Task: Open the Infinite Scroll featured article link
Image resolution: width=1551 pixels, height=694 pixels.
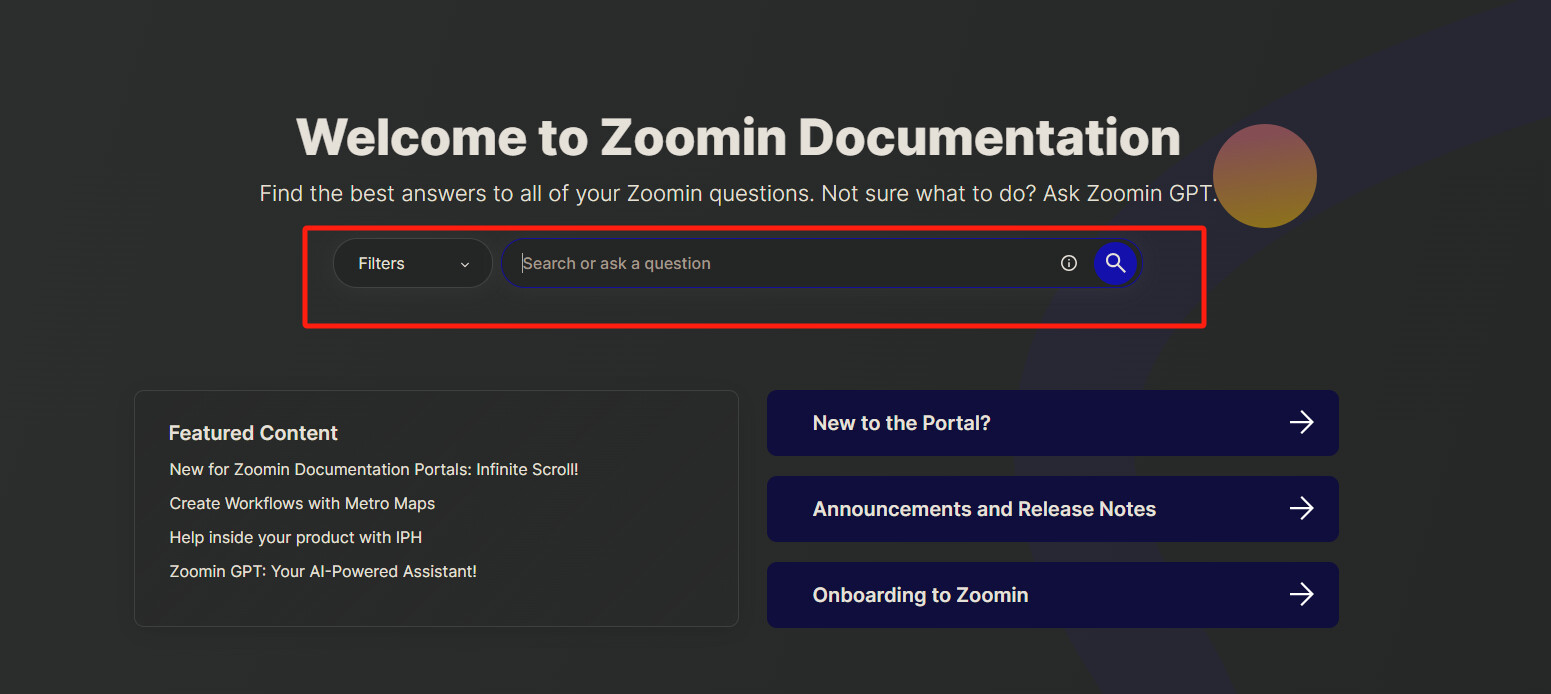Action: click(373, 469)
